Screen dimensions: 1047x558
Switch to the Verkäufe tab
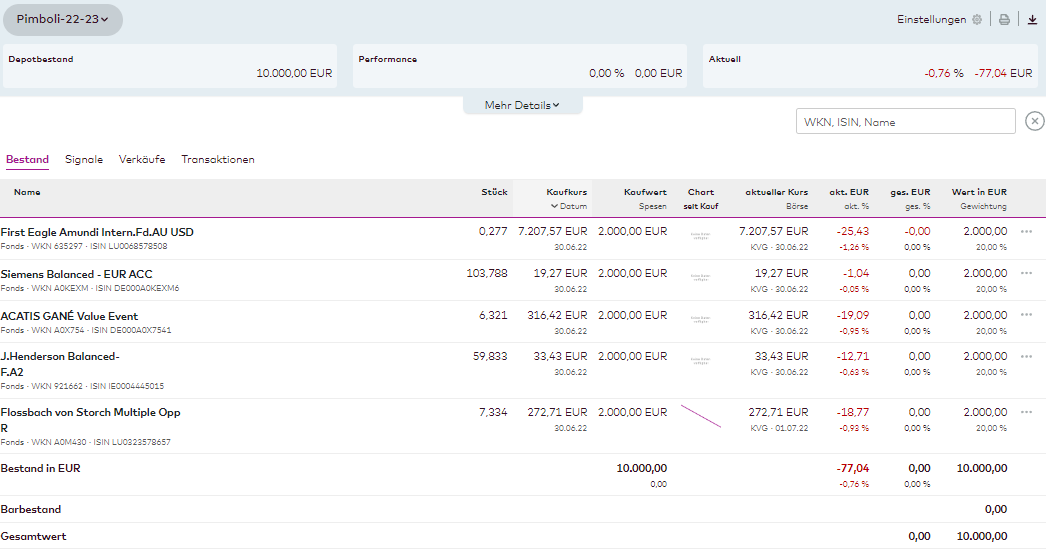[142, 160]
